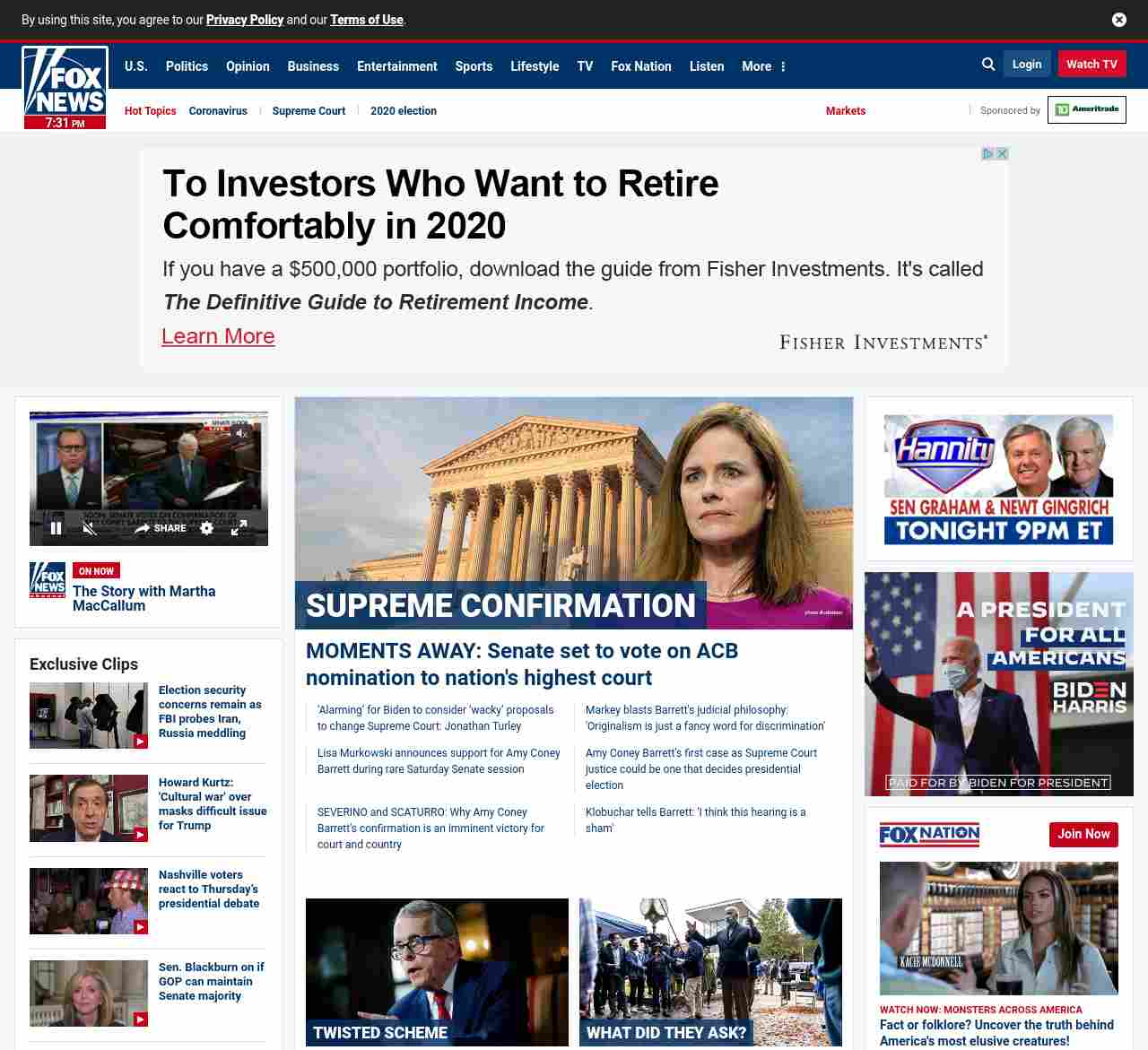Click Markets link in sub-navigation

click(846, 111)
